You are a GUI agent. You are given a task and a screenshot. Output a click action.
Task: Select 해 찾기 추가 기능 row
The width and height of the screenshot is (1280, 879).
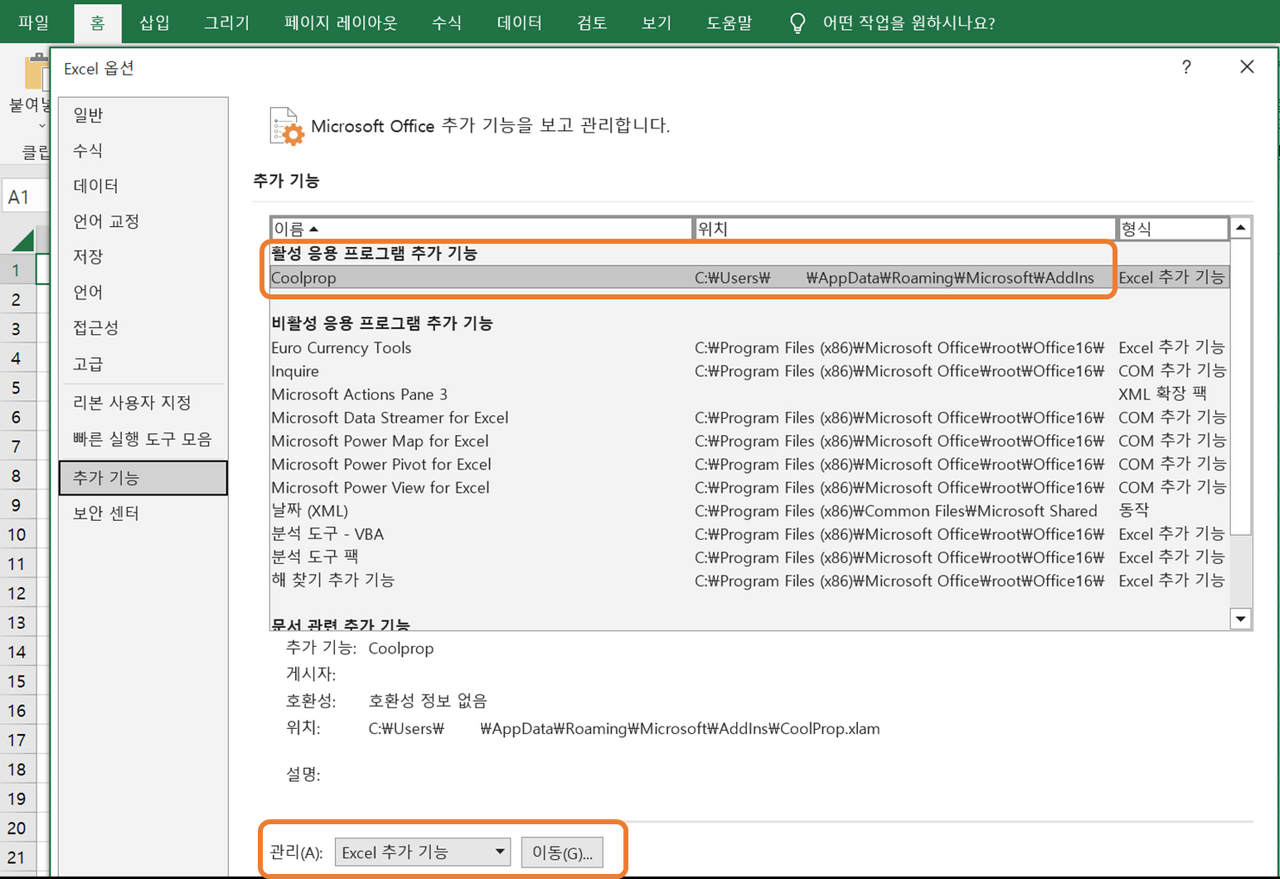749,580
